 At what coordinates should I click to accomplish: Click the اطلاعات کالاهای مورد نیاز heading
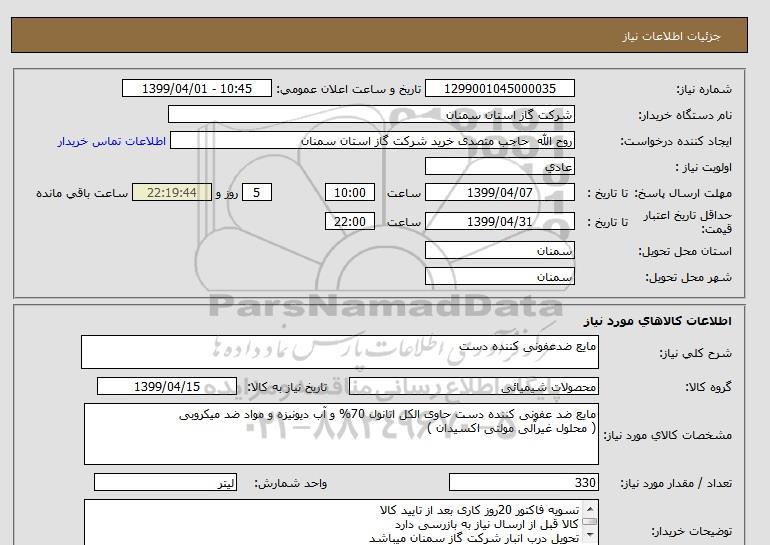point(658,321)
